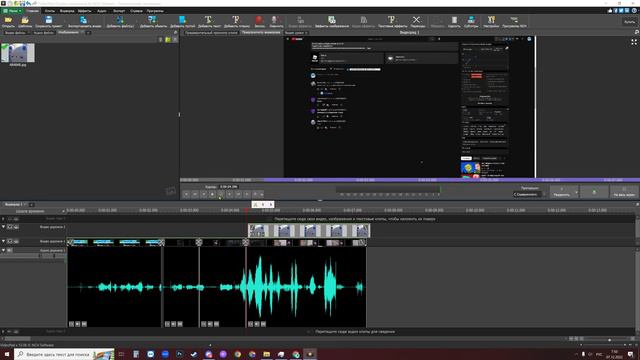Image resolution: width=640 pixels, height=360 pixels.
Task: Toggle visibility of upper video track
Action: click(16, 227)
